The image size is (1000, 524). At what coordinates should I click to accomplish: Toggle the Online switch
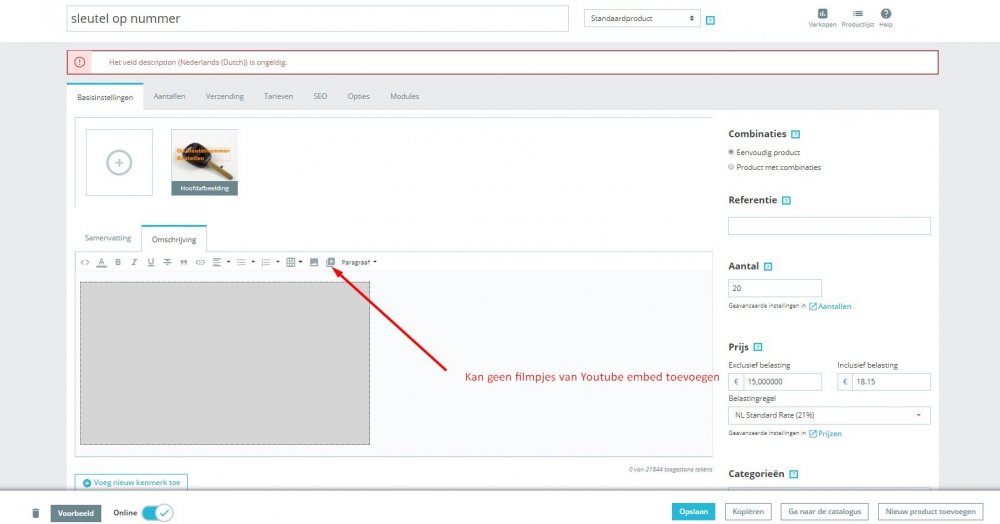tap(157, 513)
